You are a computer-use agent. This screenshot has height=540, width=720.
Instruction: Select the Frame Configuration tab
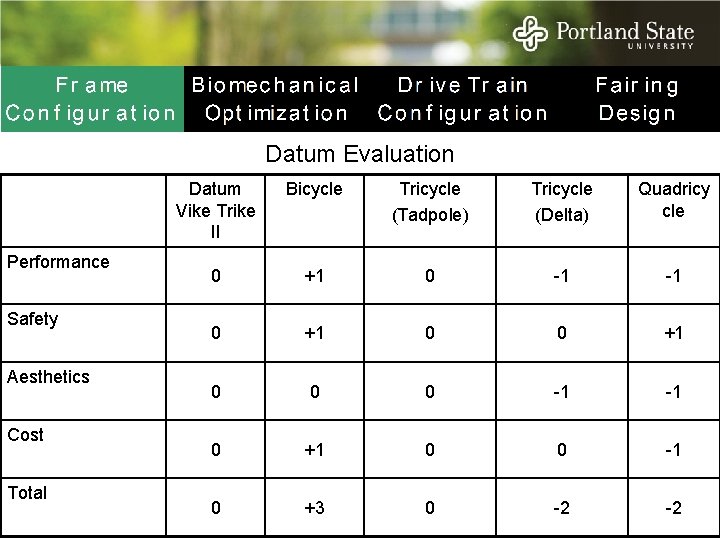coord(92,99)
